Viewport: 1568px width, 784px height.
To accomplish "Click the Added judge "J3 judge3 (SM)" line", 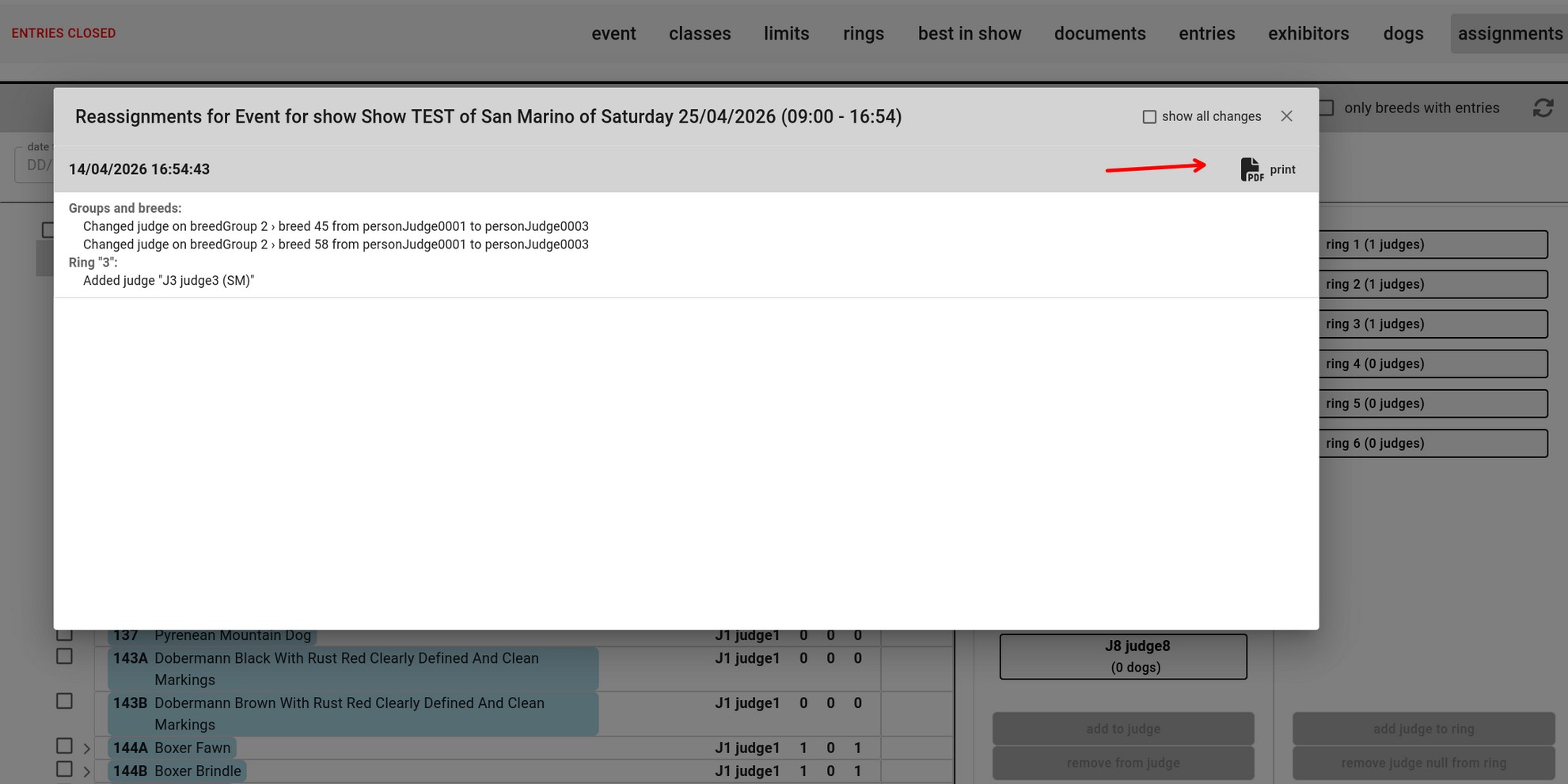I will pos(169,281).
